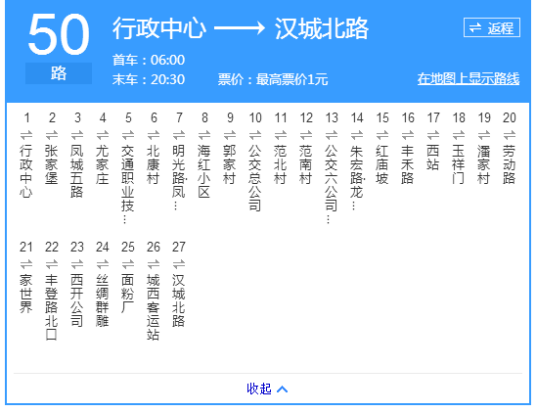Select stop name 潘家村

pyautogui.click(x=484, y=164)
